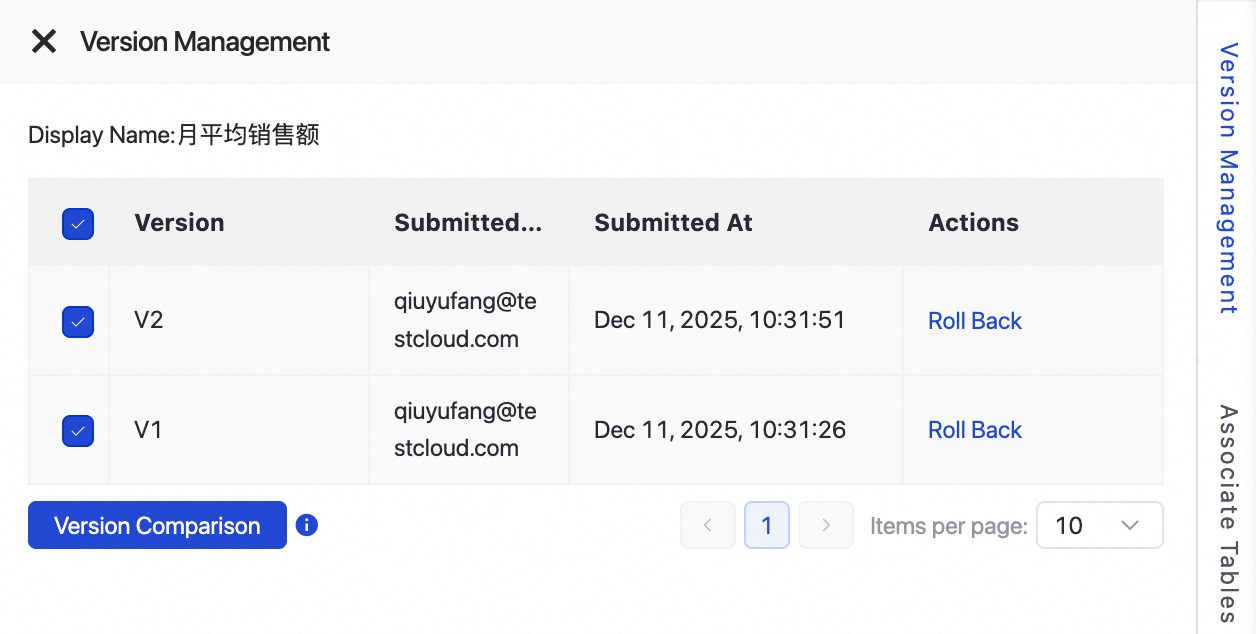Image resolution: width=1256 pixels, height=634 pixels.
Task: Click the V1 timestamp Dec 11, 2025, 10:31:26
Action: (x=719, y=430)
